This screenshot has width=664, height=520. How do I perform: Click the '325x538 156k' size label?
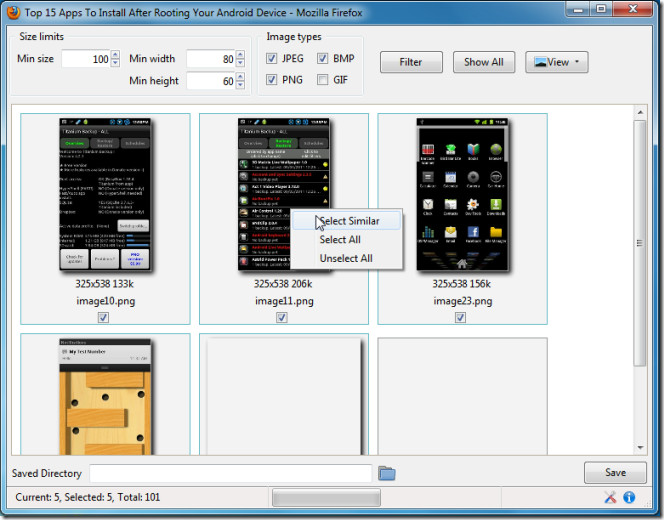pos(462,284)
